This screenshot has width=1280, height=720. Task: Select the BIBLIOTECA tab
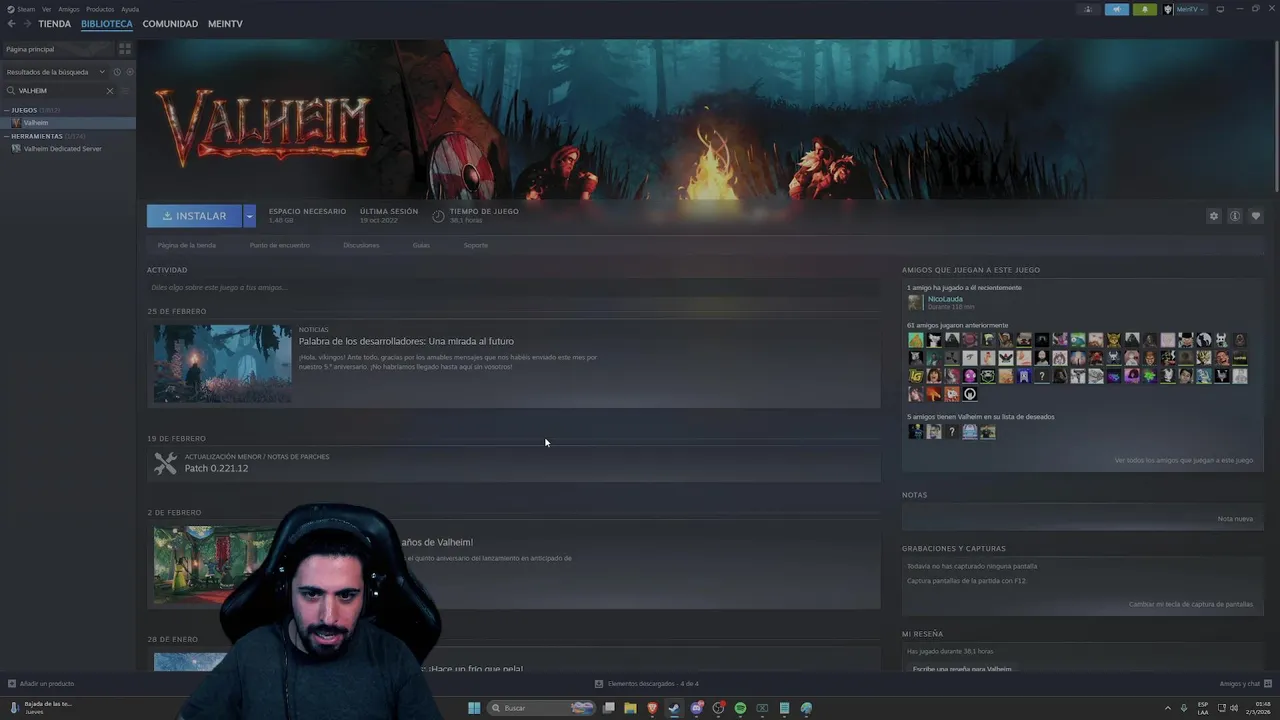point(107,24)
